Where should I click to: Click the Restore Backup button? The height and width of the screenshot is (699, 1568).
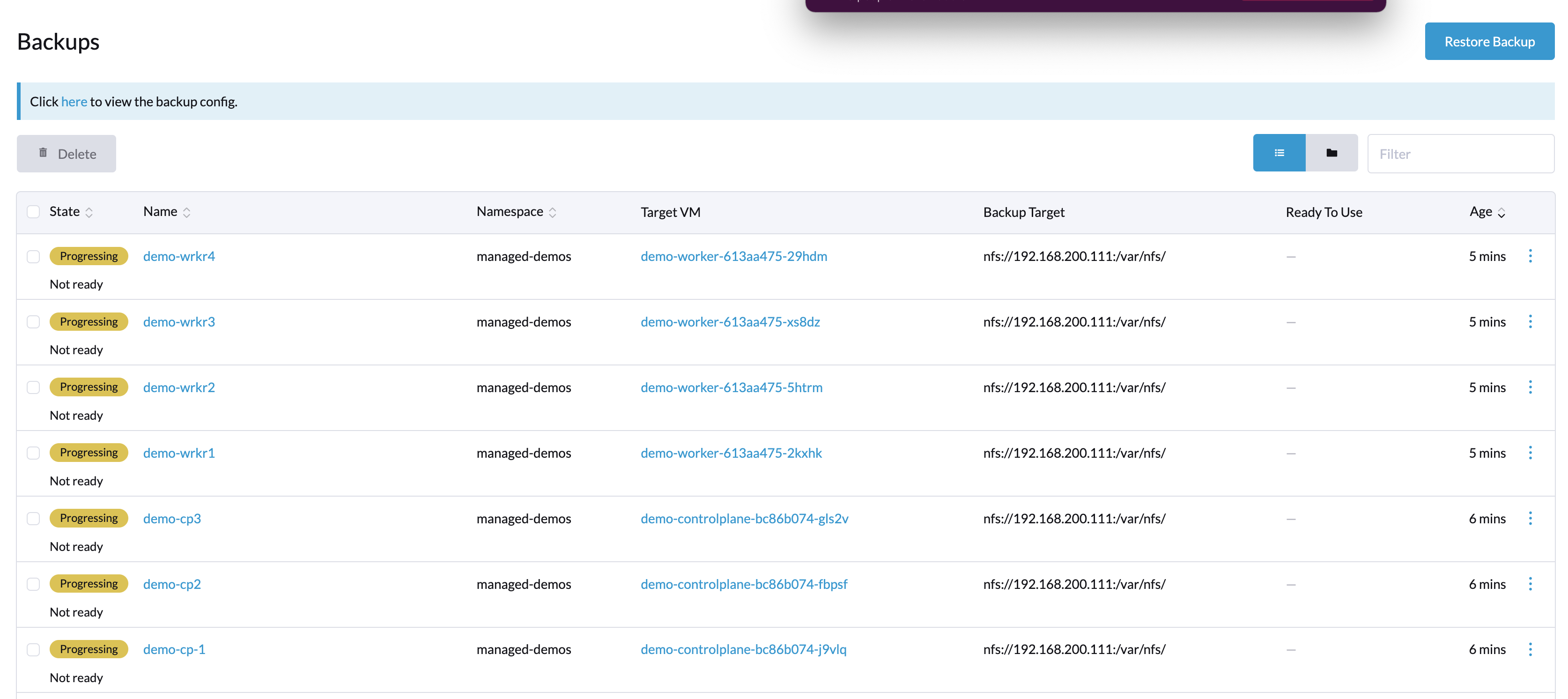tap(1489, 41)
